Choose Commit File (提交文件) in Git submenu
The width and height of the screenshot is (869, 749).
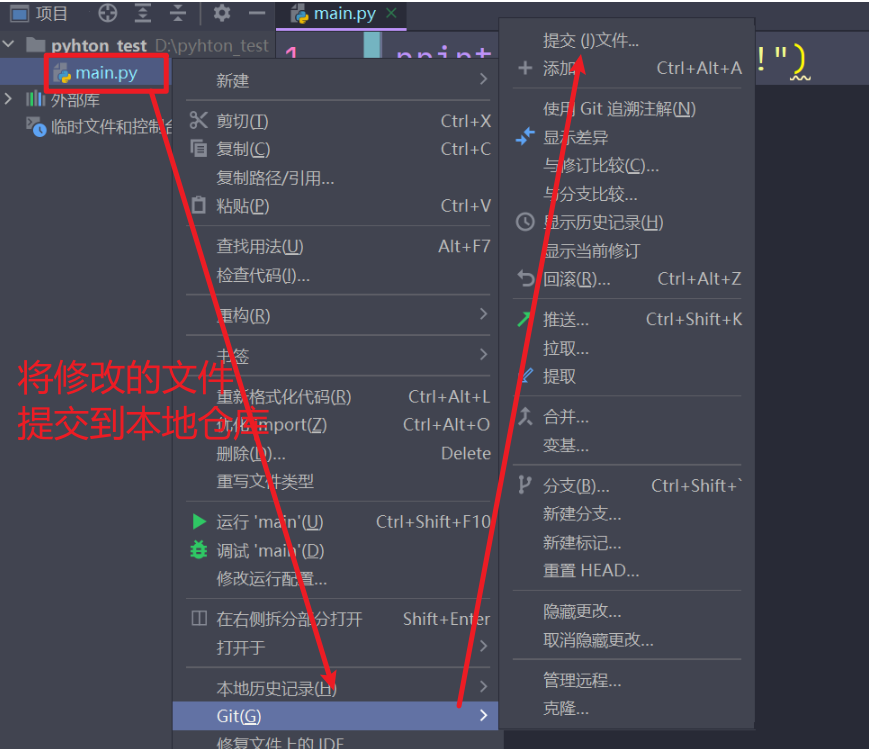pyautogui.click(x=590, y=41)
